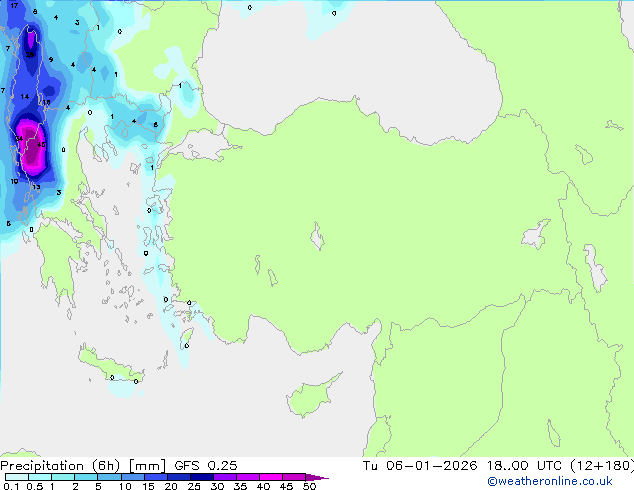Pick the legend swatch between 0.5 and 1
634x490 pixels.
[x=40, y=477]
